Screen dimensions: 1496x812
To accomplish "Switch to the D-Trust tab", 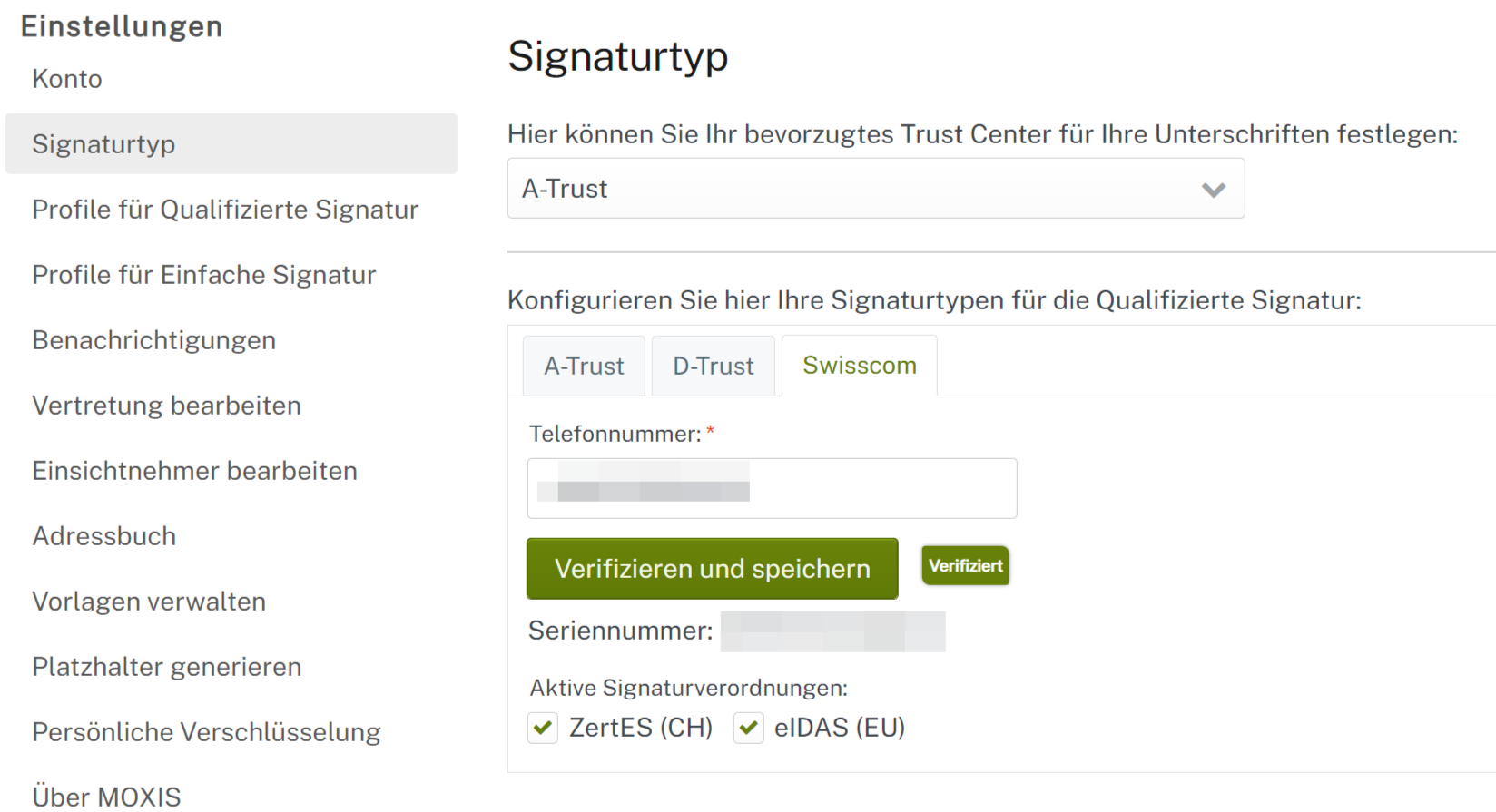I will click(x=713, y=367).
